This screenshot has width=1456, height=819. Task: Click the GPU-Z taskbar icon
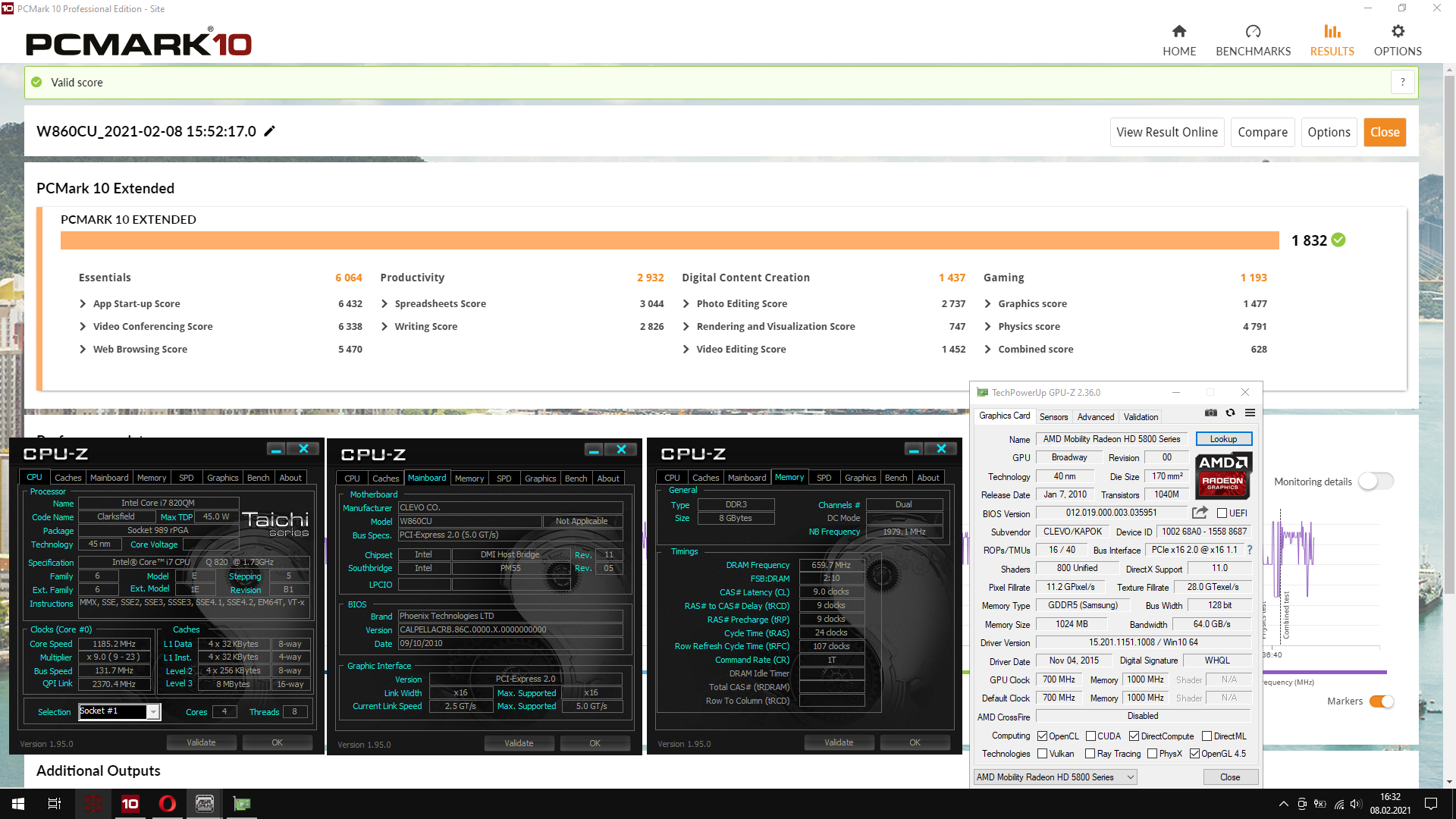coord(241,804)
